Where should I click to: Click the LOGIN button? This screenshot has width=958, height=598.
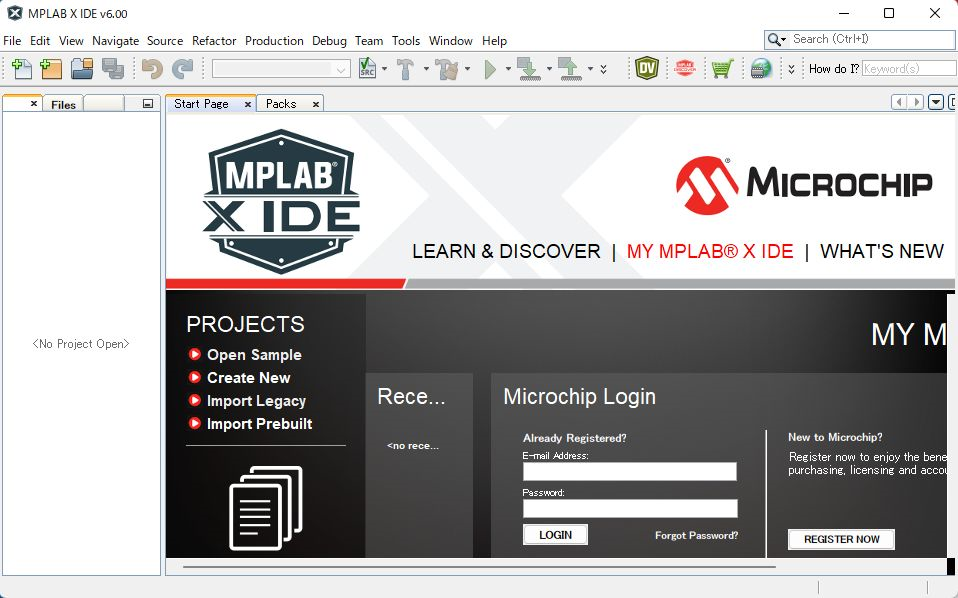click(555, 535)
